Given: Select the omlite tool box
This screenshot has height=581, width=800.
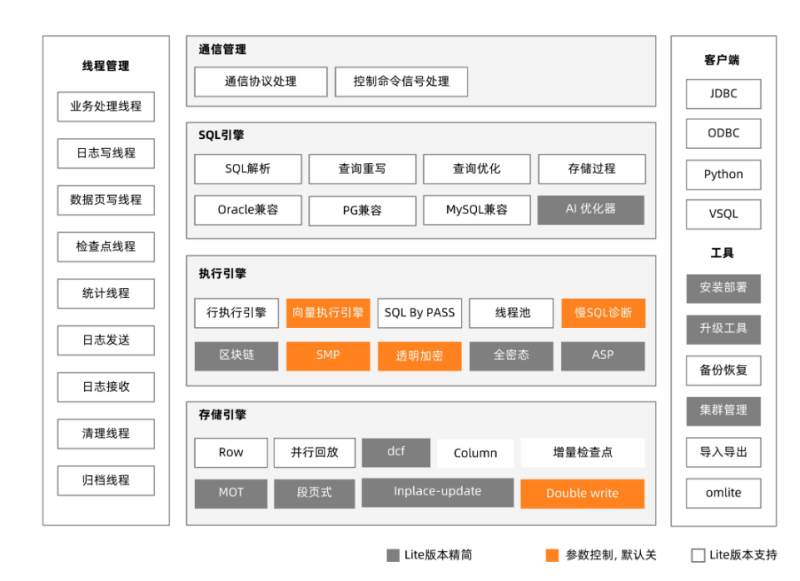Looking at the screenshot, I should [x=723, y=492].
